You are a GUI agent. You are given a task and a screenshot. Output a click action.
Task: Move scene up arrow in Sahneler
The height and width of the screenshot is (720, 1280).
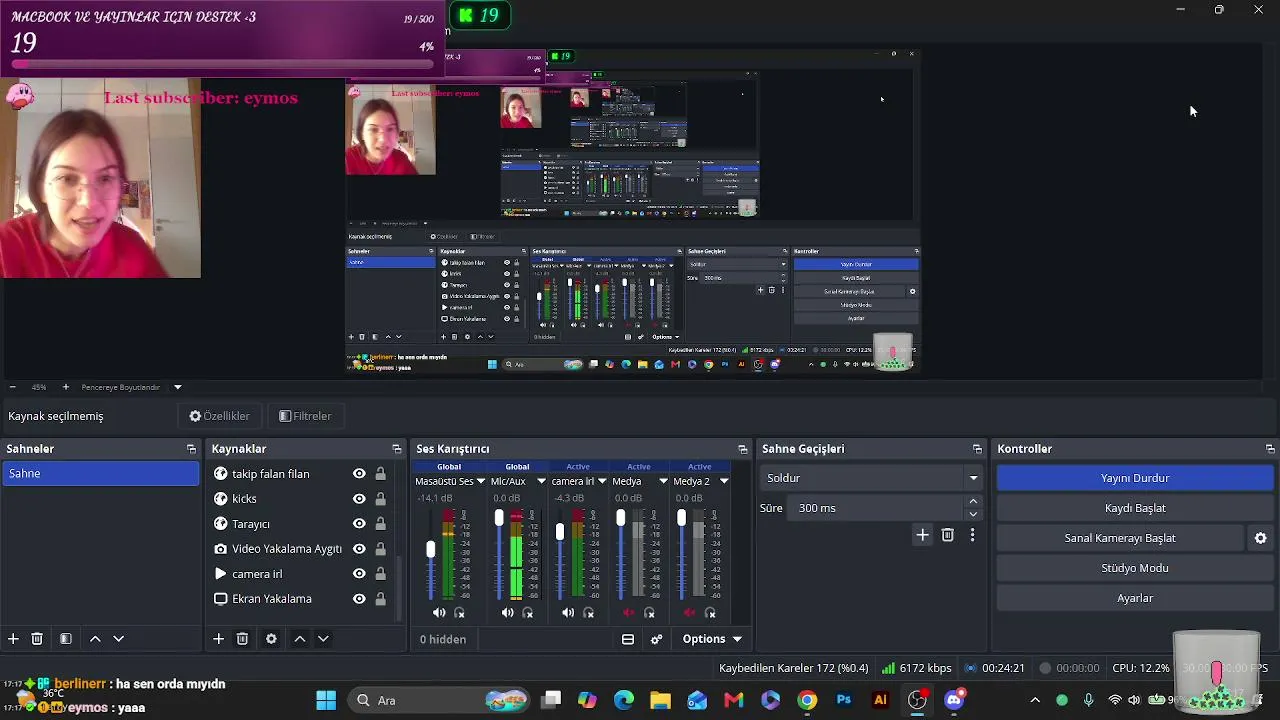tap(95, 639)
